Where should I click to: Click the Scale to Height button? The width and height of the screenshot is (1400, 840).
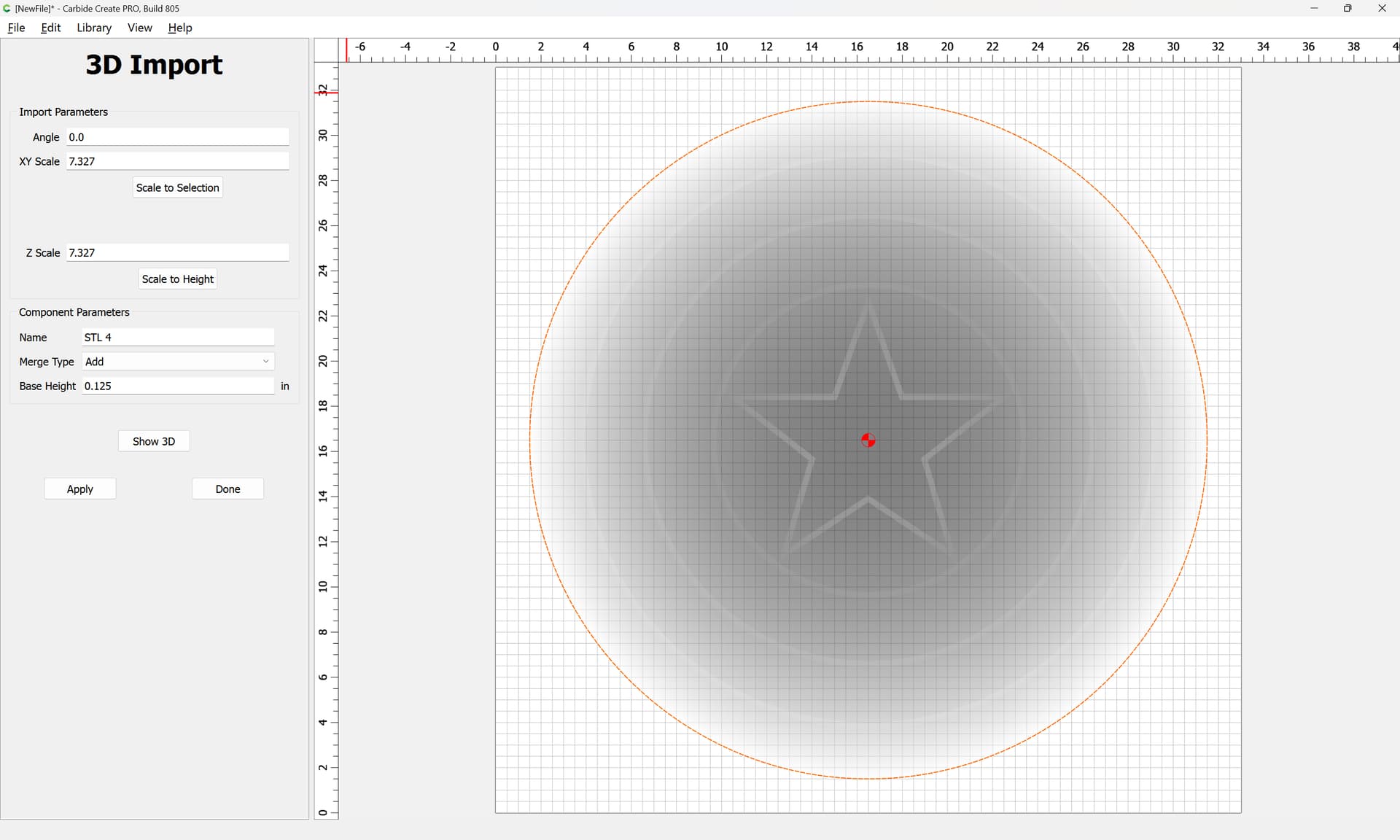[x=178, y=279]
